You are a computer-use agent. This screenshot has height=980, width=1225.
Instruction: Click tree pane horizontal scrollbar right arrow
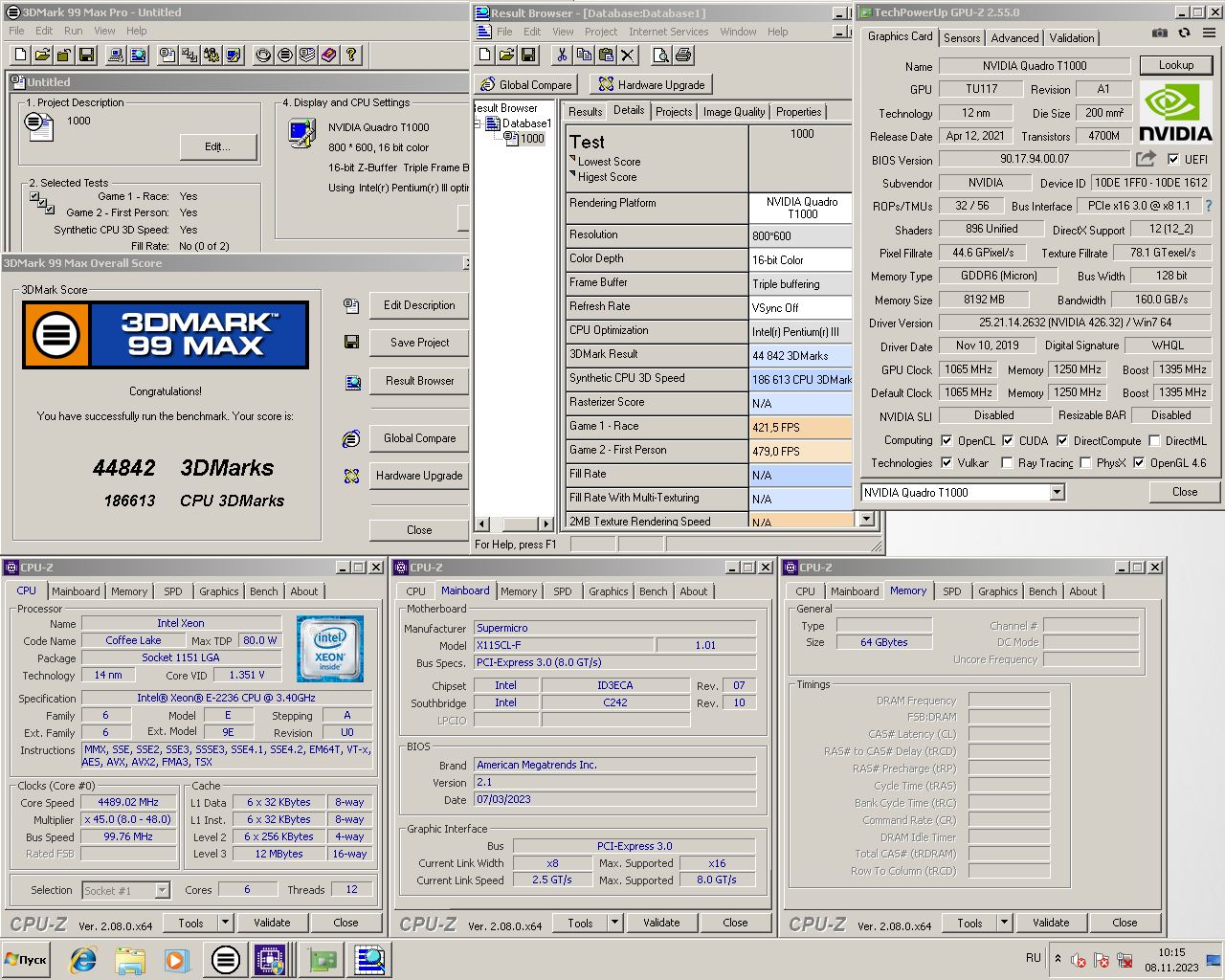tap(546, 523)
